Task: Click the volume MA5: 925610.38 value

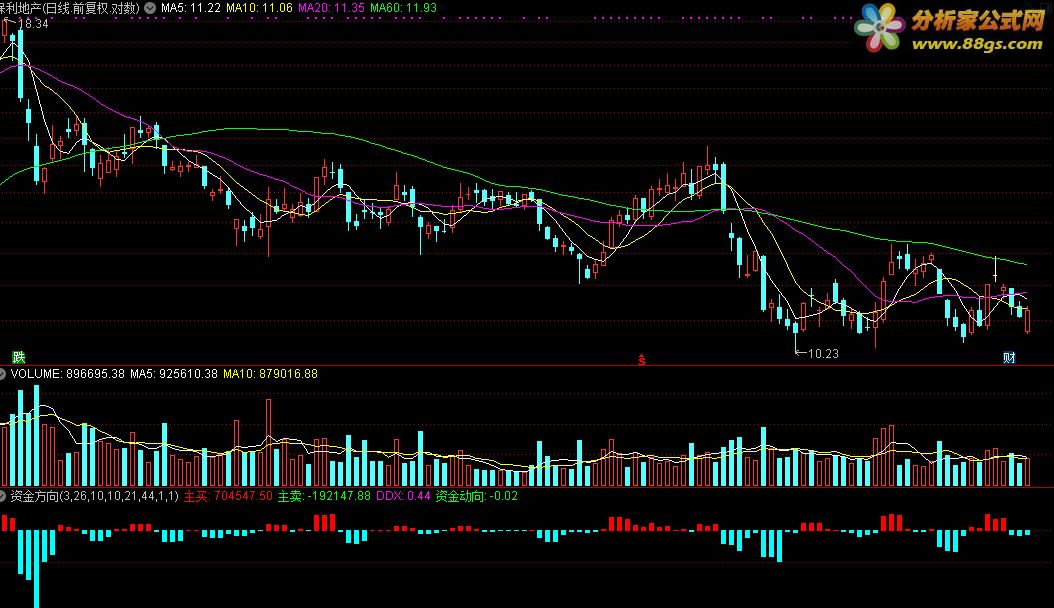Action: click(174, 374)
